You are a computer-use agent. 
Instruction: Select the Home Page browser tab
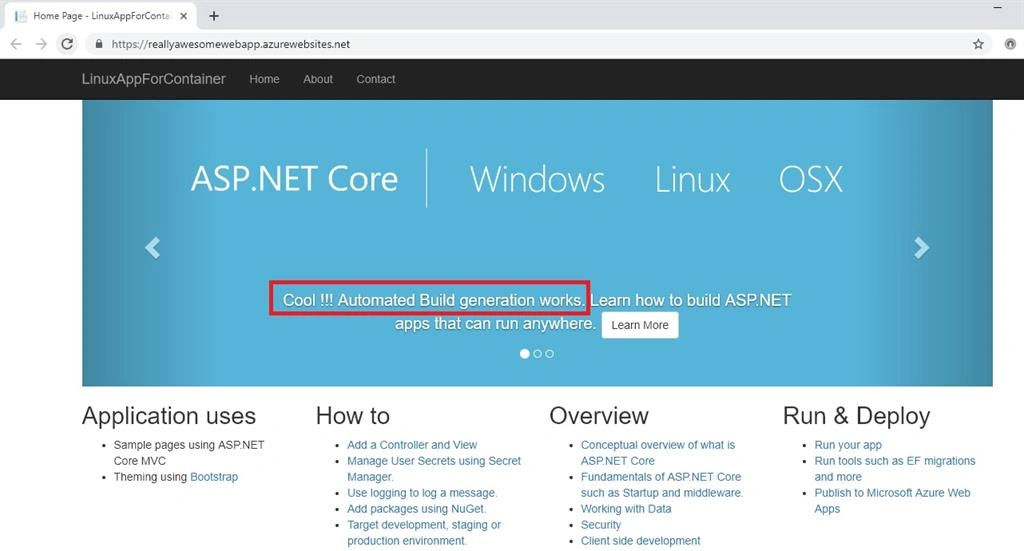100,16
